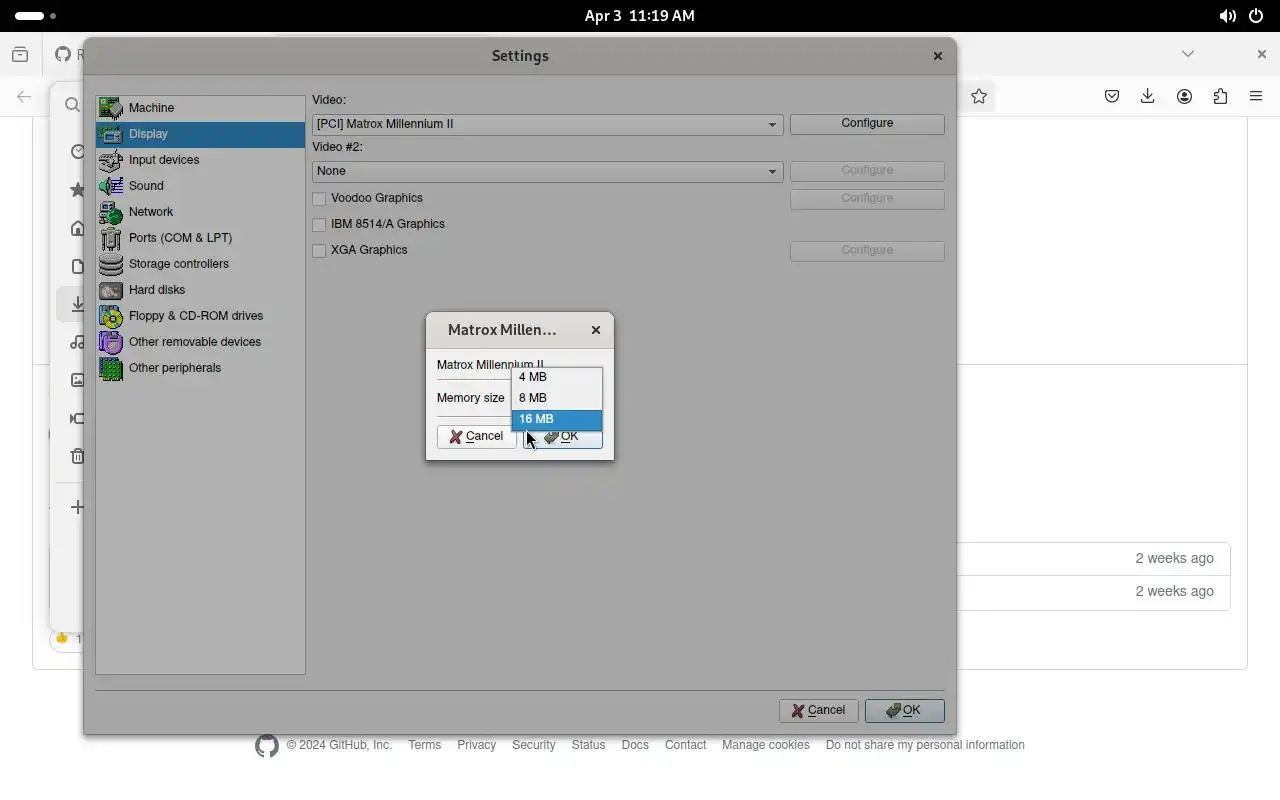Open the browser hamburger menu
Screen dimensions: 1280x800
1256,96
